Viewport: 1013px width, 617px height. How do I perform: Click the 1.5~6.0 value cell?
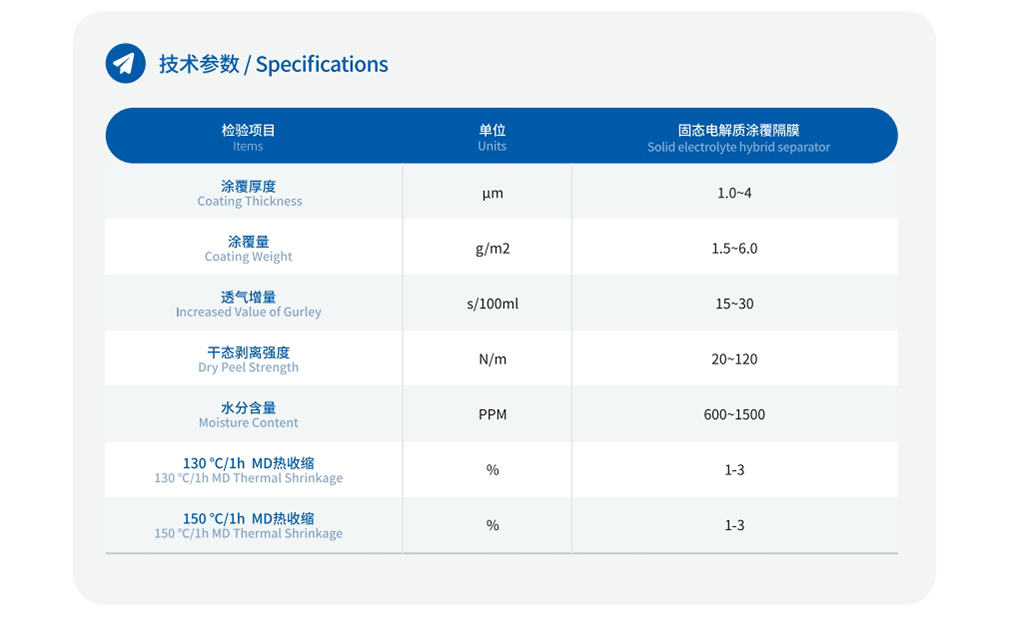pos(734,248)
